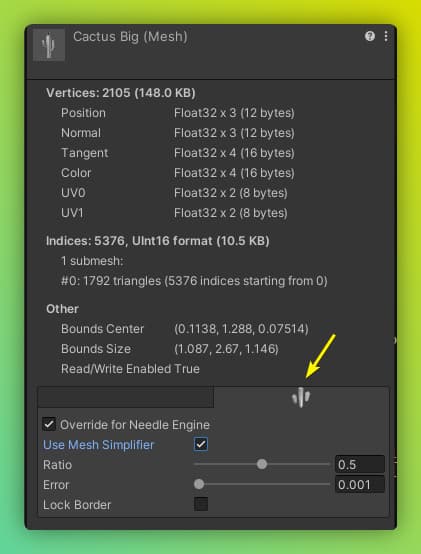Enable the Lock Border checkbox

pyautogui.click(x=201, y=504)
